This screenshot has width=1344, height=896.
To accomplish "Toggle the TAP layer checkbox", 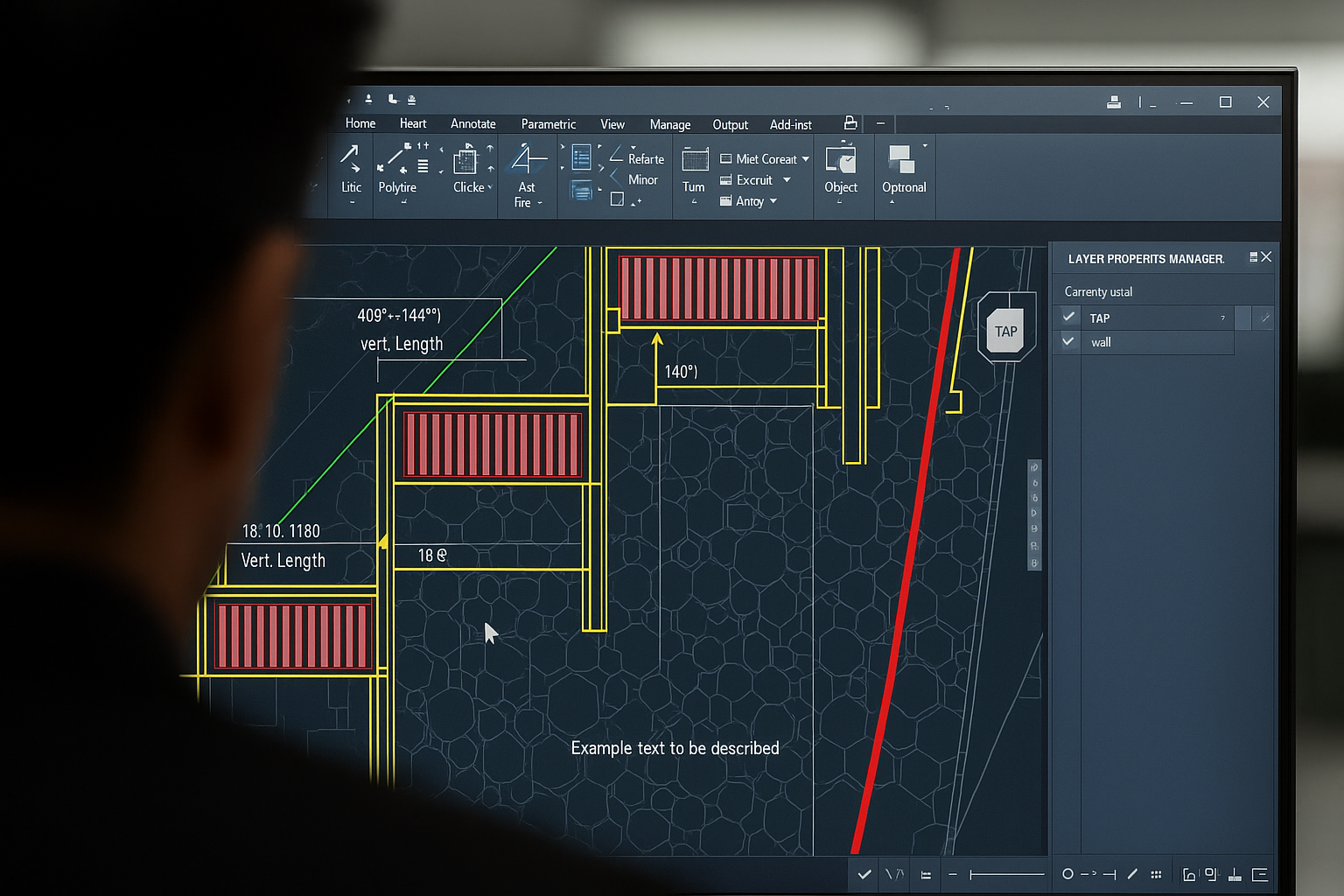I will [x=1069, y=318].
